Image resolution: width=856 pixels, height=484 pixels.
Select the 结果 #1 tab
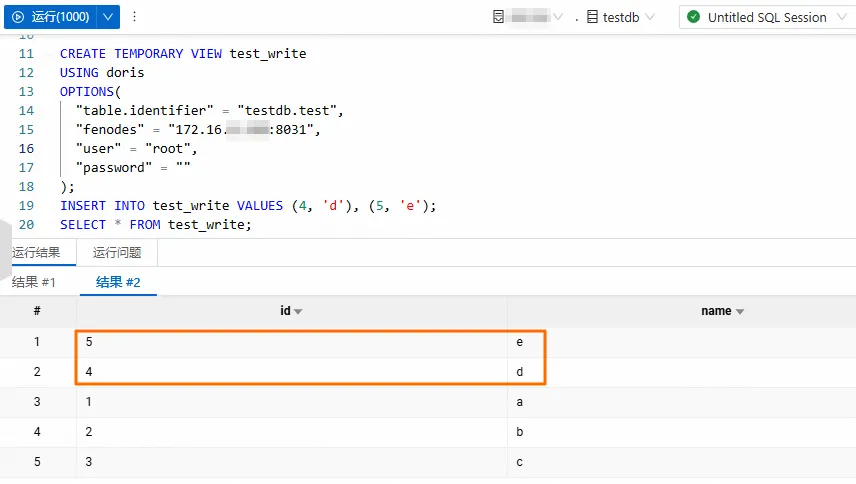coord(34,282)
